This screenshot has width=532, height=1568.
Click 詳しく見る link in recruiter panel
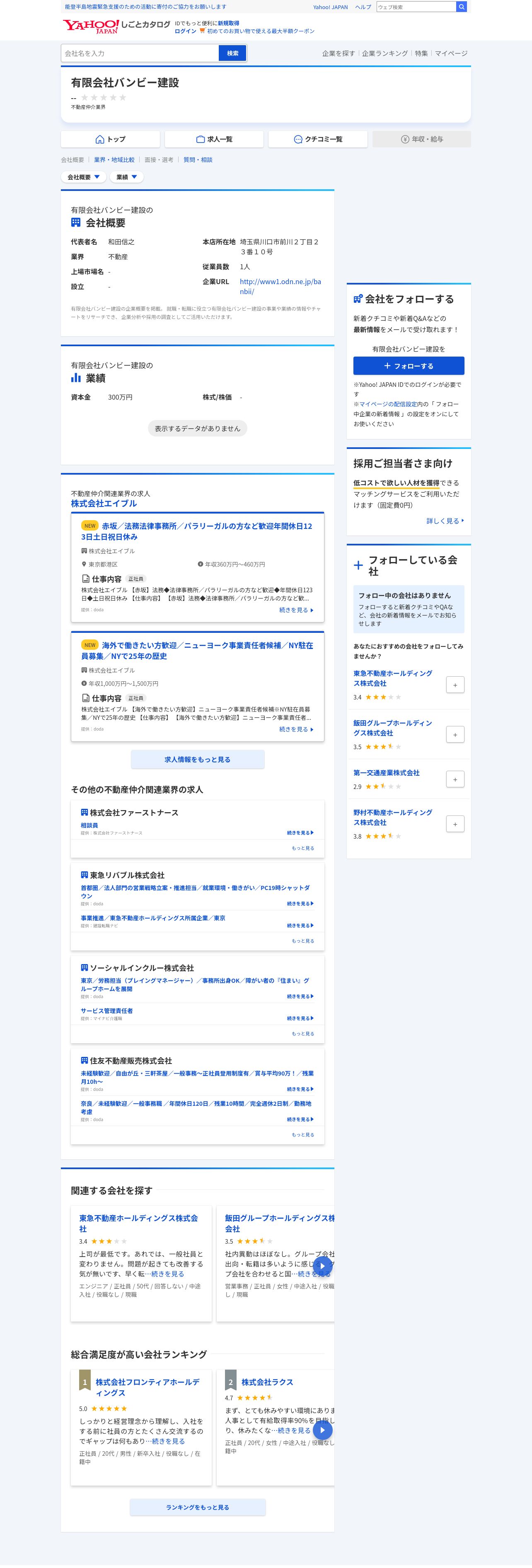coord(445,521)
